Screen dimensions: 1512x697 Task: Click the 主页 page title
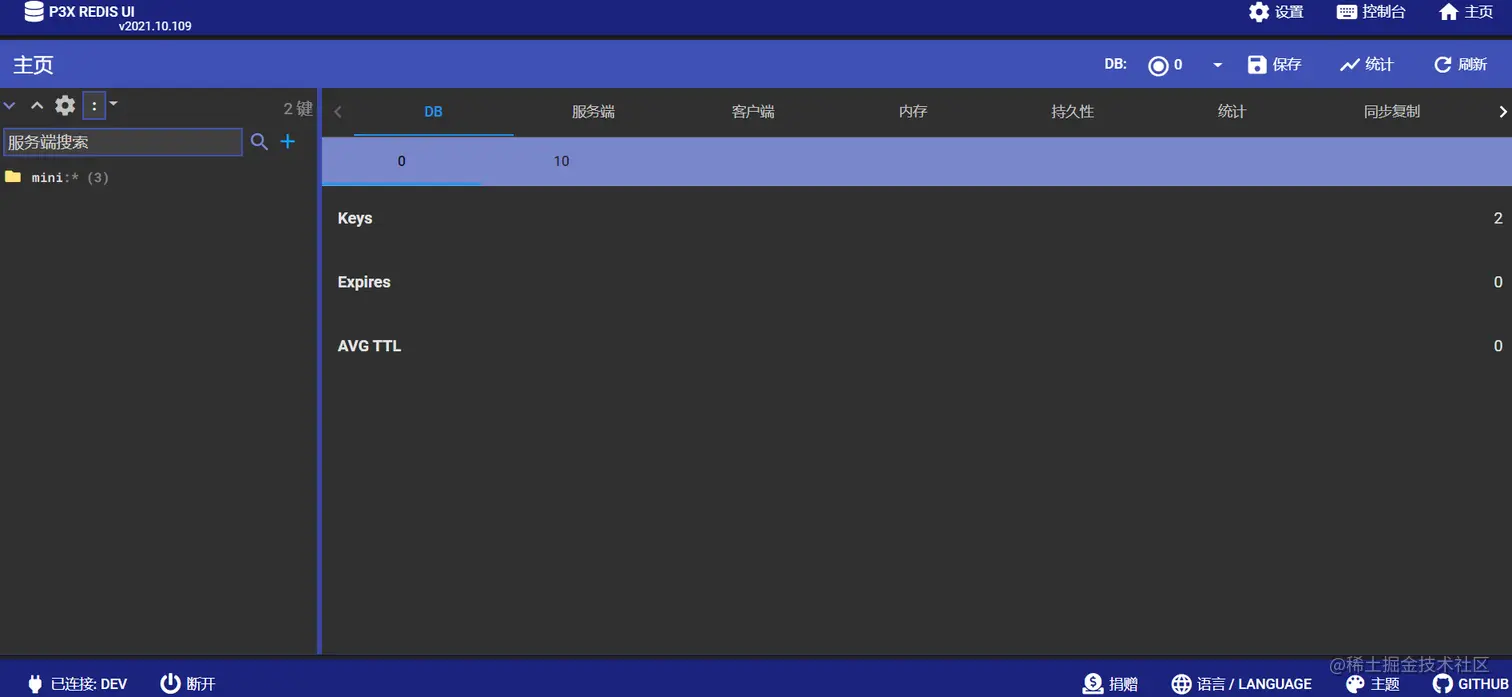(x=33, y=65)
